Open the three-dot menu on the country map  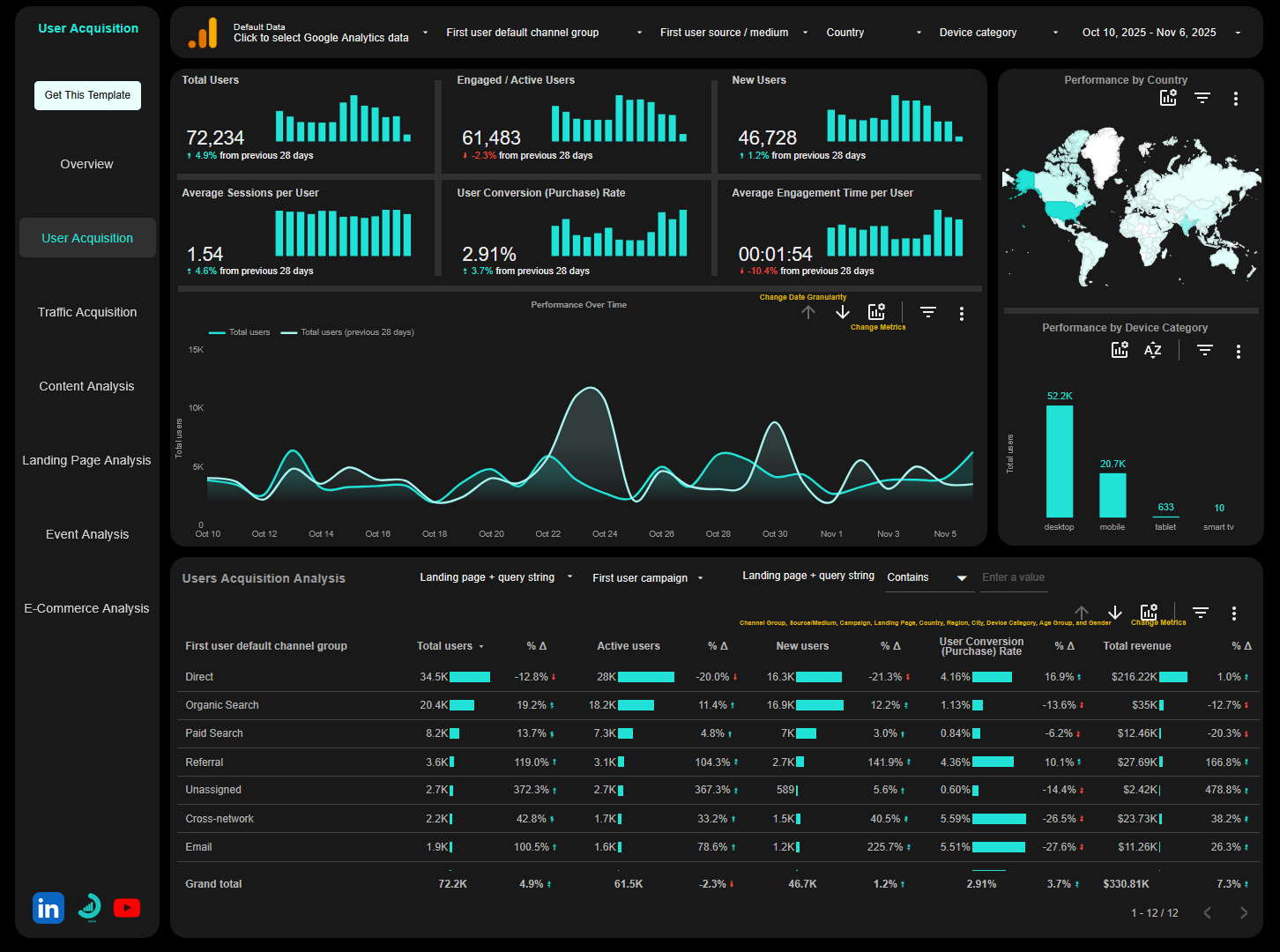click(x=1235, y=98)
